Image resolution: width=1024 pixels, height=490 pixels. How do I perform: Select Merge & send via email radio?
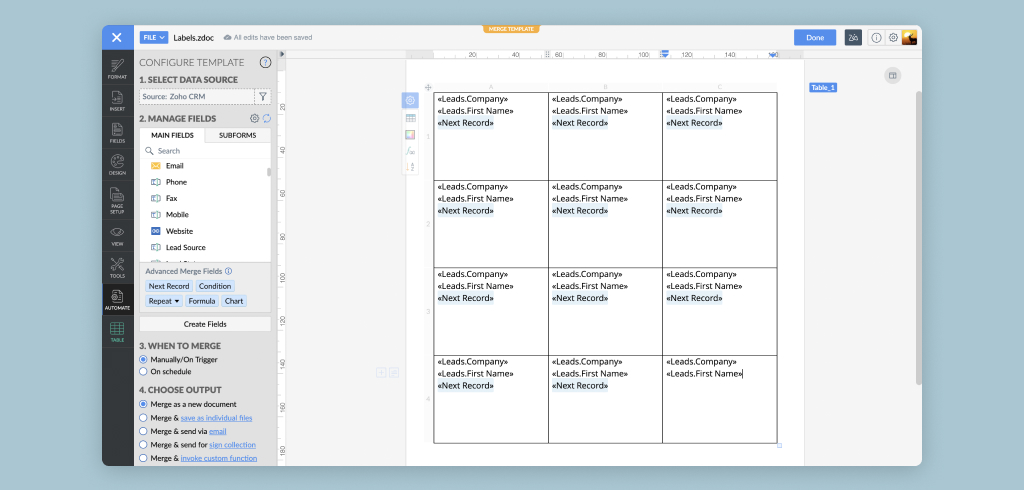[143, 431]
